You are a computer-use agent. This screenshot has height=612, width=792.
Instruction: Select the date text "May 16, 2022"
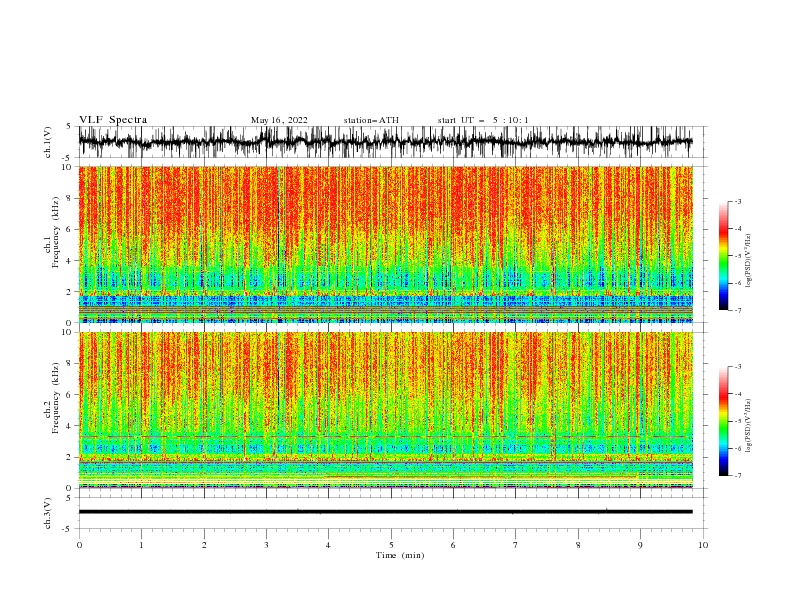point(279,120)
